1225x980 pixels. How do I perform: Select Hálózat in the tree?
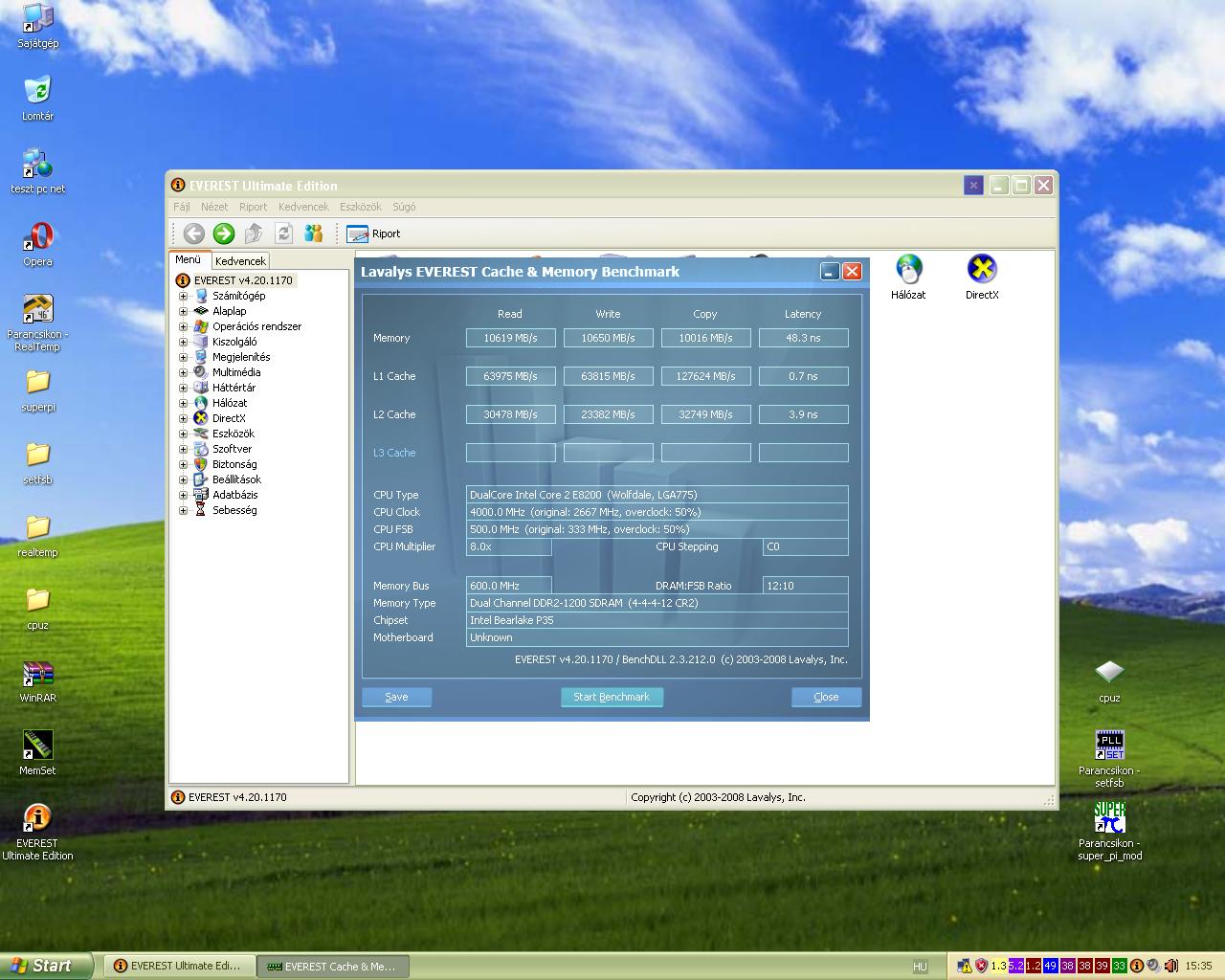click(x=229, y=403)
